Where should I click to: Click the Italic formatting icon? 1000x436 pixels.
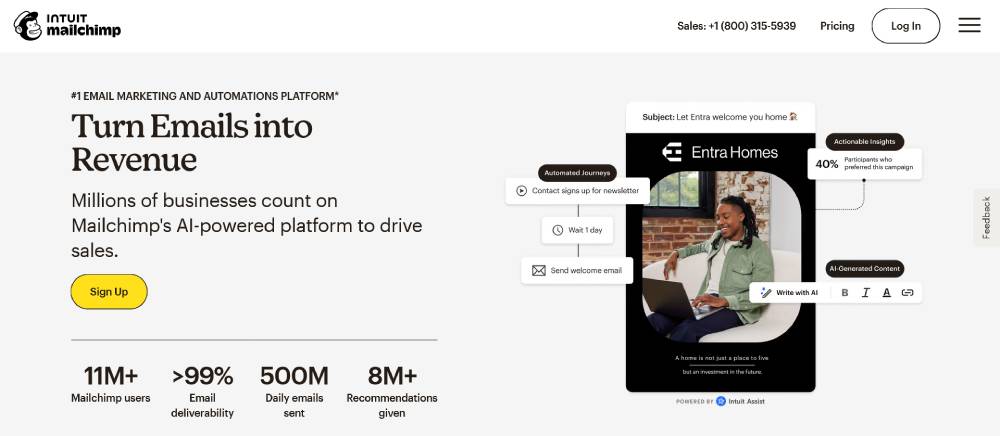[x=865, y=293]
